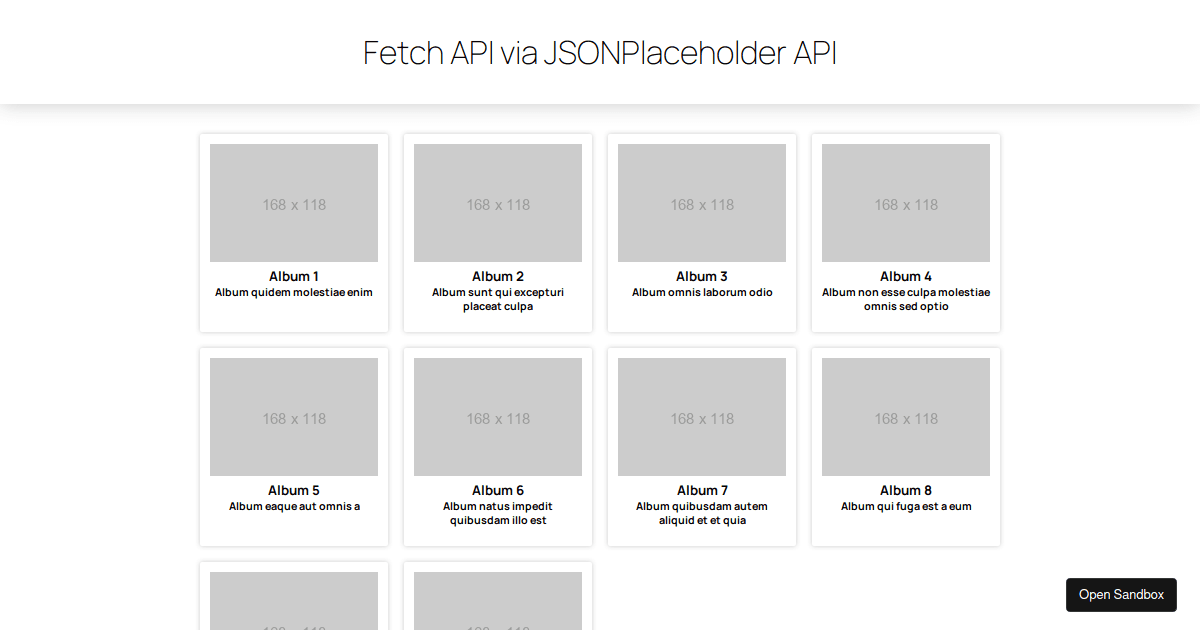
Task: Click the Album 6 heading text
Action: click(x=497, y=490)
